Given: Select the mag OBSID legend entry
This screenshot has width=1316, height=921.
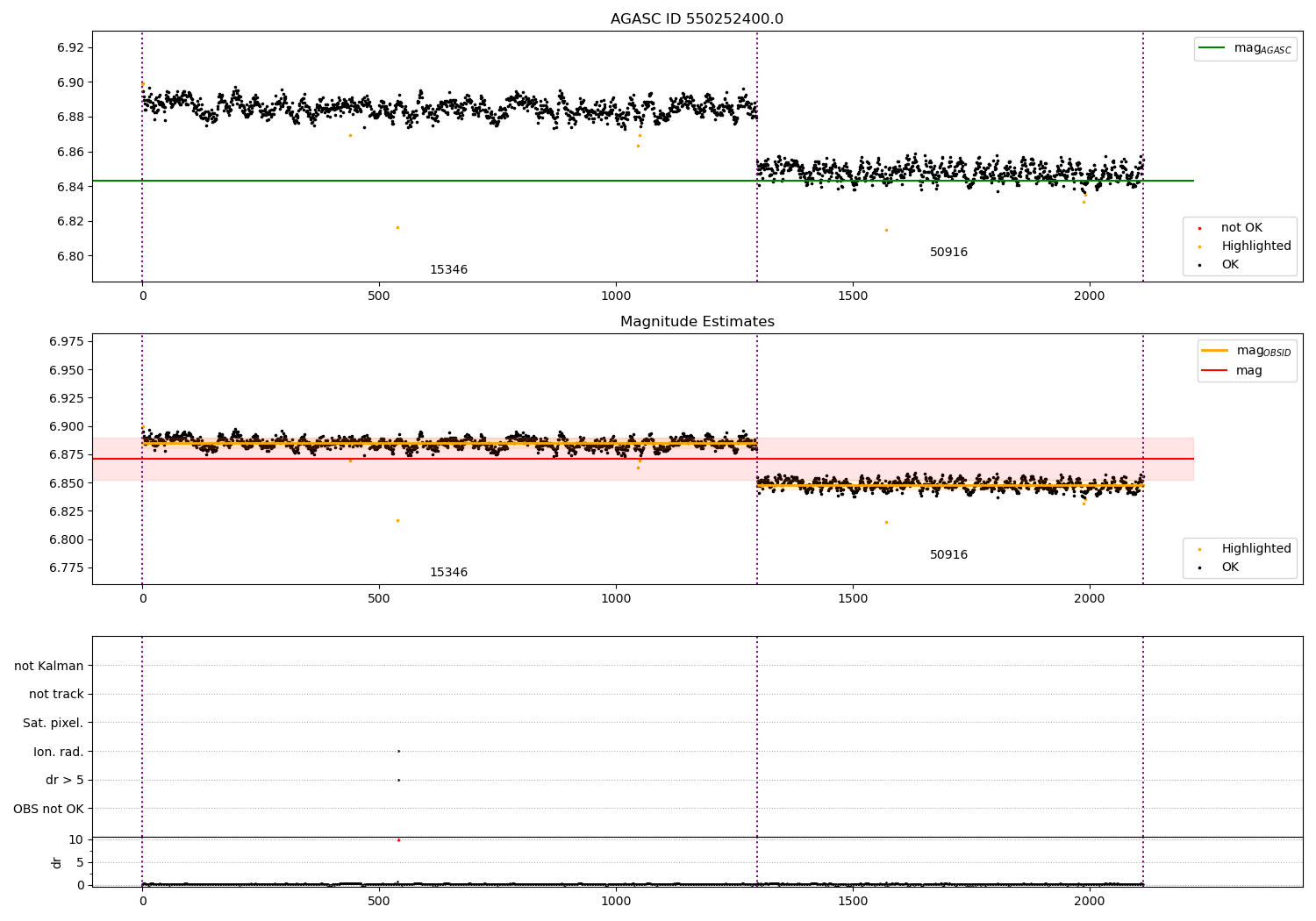Looking at the screenshot, I should 1247,351.
